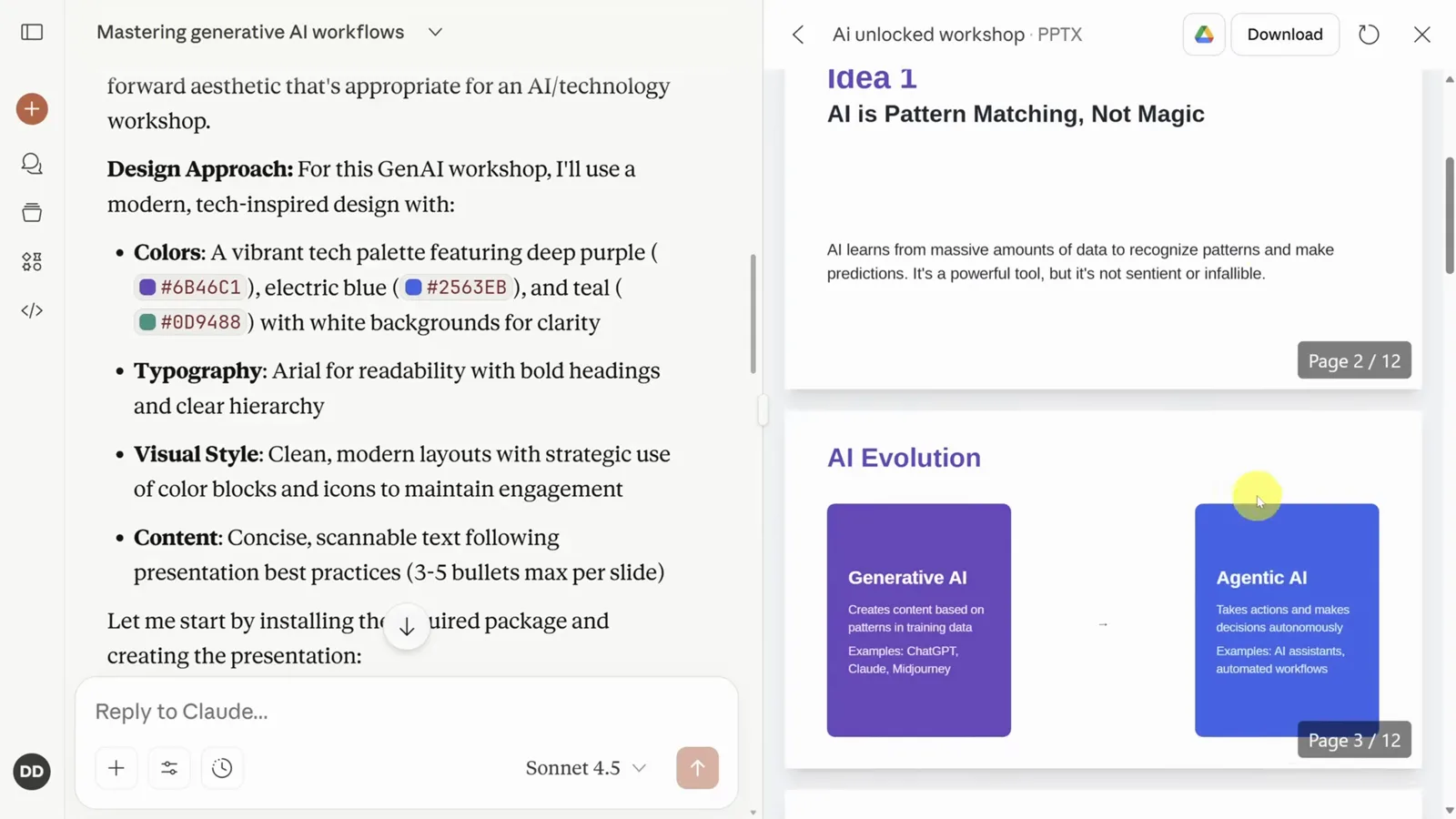
Task: Open the extended thinking clock icon
Action: point(222,768)
